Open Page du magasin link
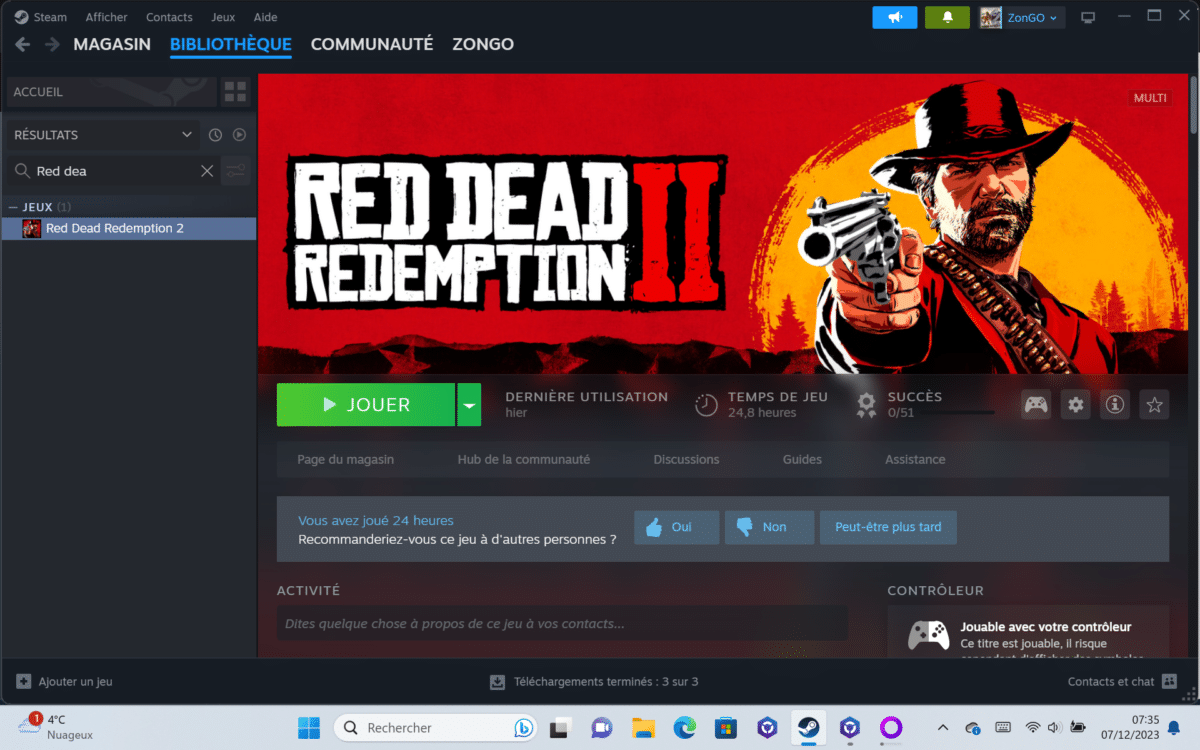1200x750 pixels. tap(346, 460)
